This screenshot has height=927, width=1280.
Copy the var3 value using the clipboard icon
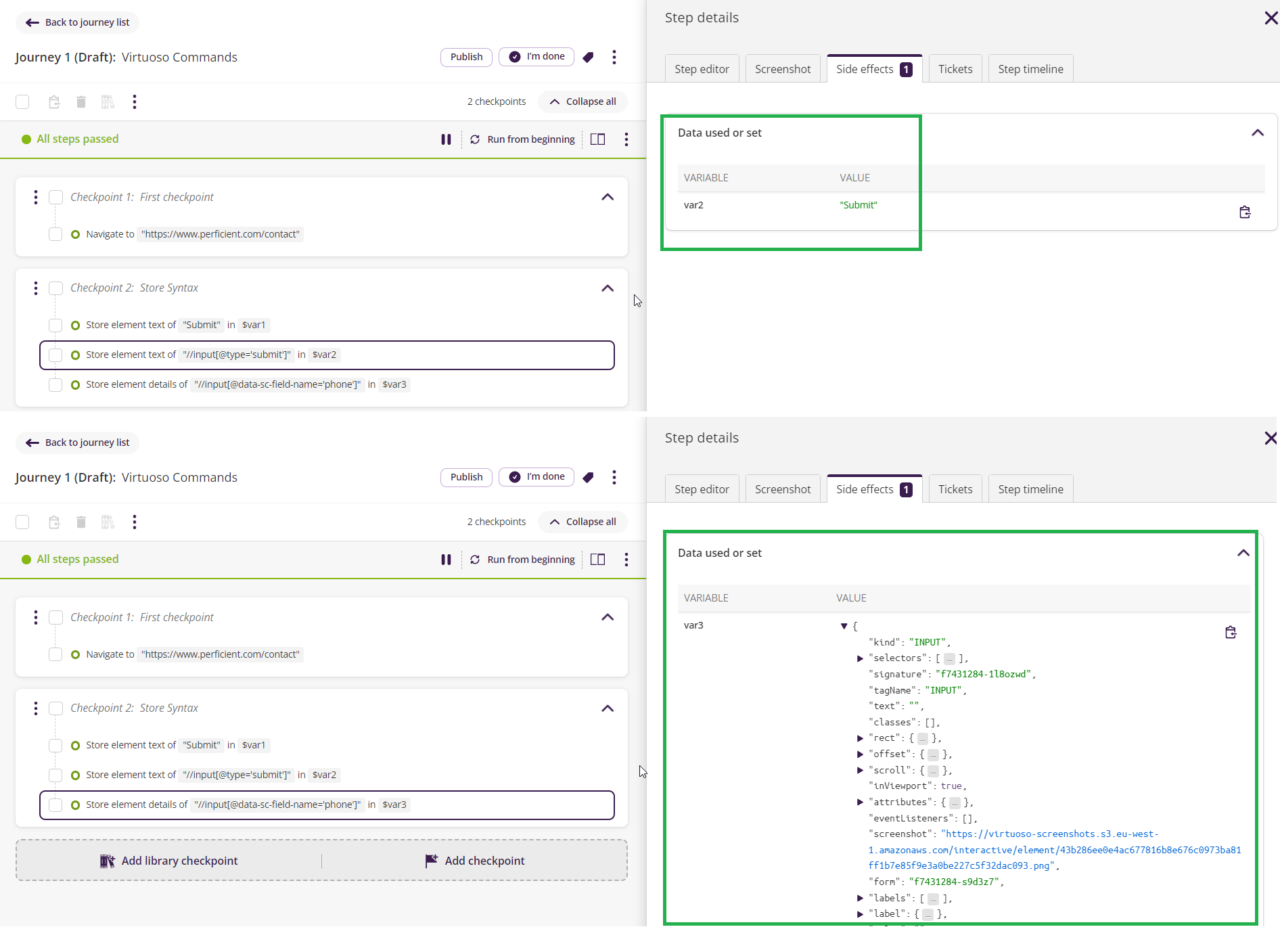pyautogui.click(x=1231, y=631)
